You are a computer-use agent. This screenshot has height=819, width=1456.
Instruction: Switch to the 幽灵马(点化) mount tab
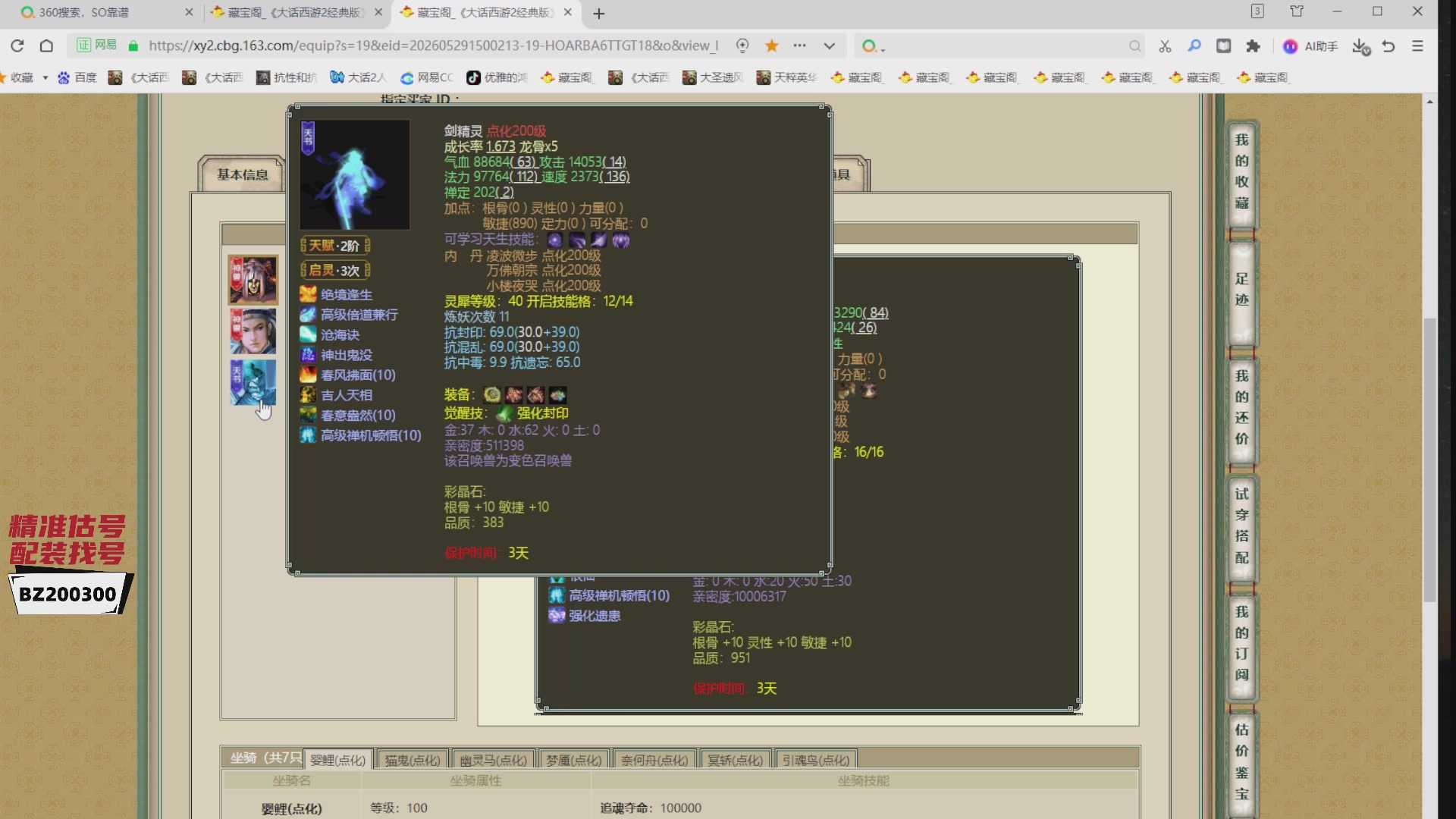pos(494,760)
